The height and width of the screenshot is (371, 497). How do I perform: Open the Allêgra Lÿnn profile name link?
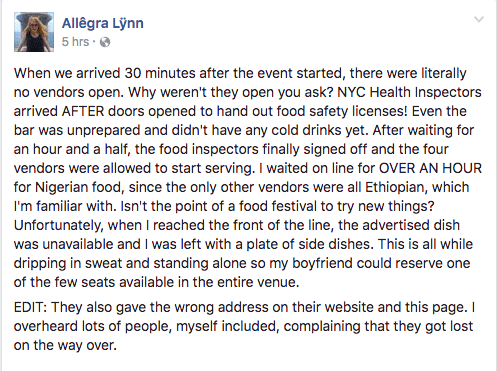(x=103, y=23)
